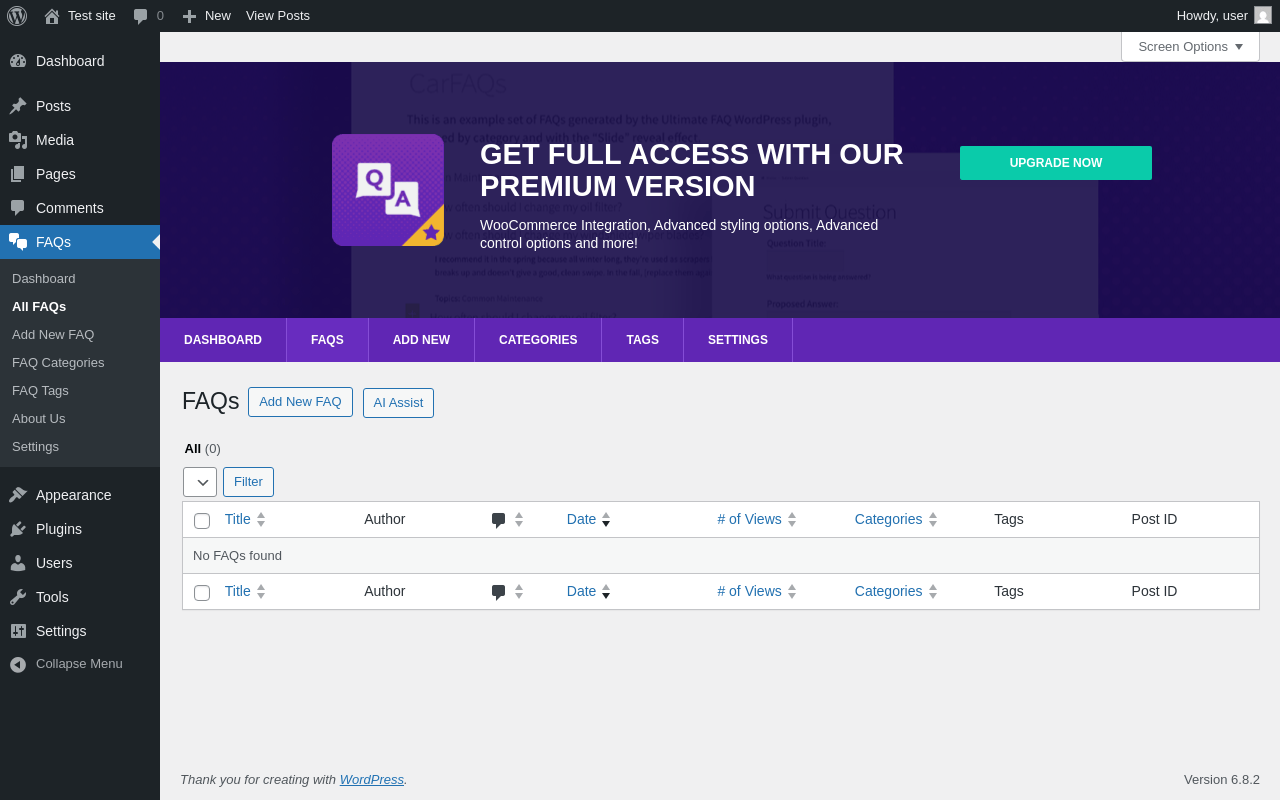The image size is (1280, 800).
Task: Click the Posts pushpin icon
Action: click(18, 106)
